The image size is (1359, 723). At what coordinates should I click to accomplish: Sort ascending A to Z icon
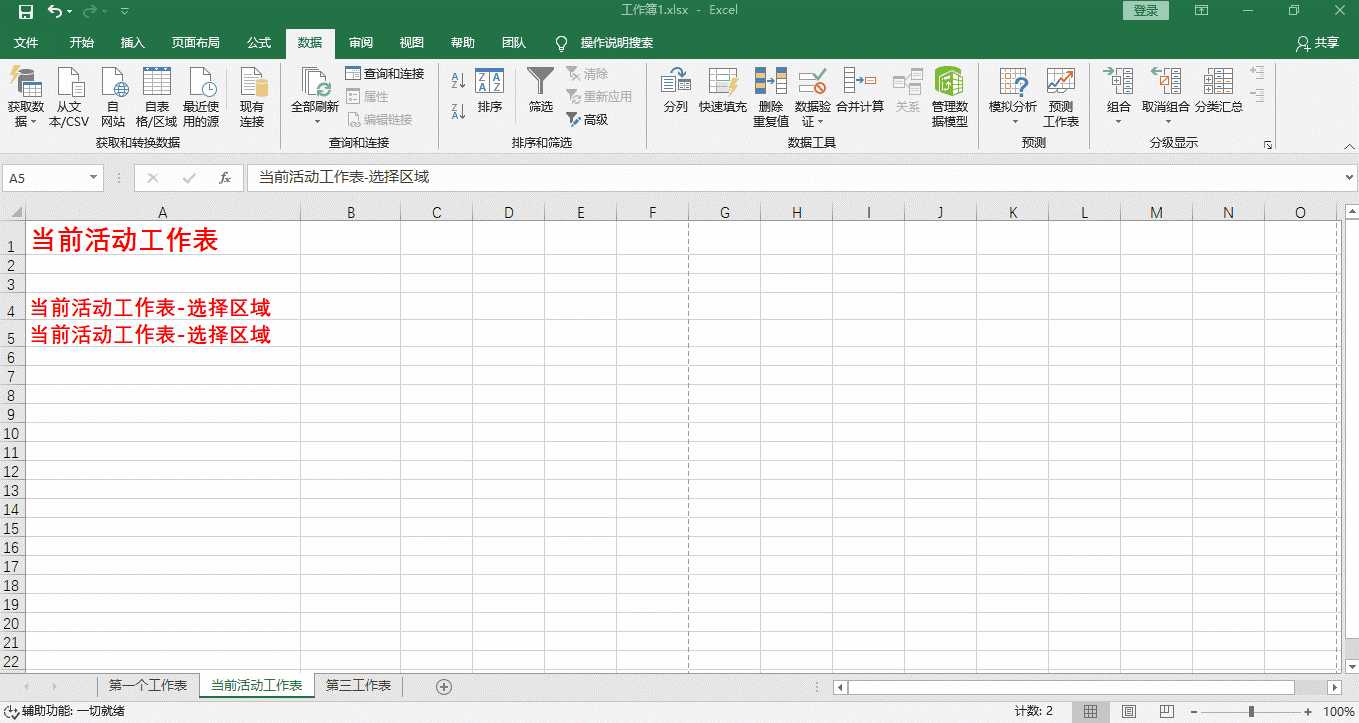click(x=458, y=81)
